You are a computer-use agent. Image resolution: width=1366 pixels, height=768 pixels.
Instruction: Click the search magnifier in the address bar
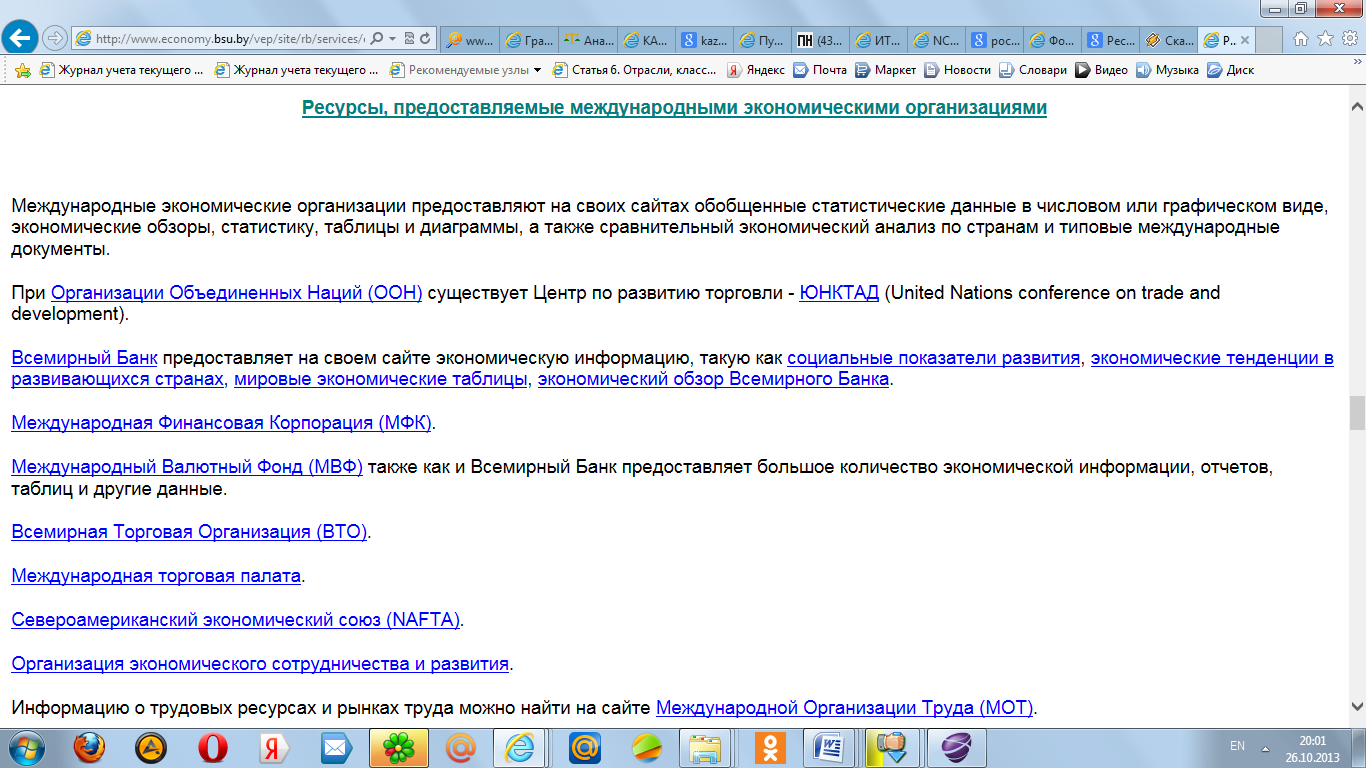377,39
